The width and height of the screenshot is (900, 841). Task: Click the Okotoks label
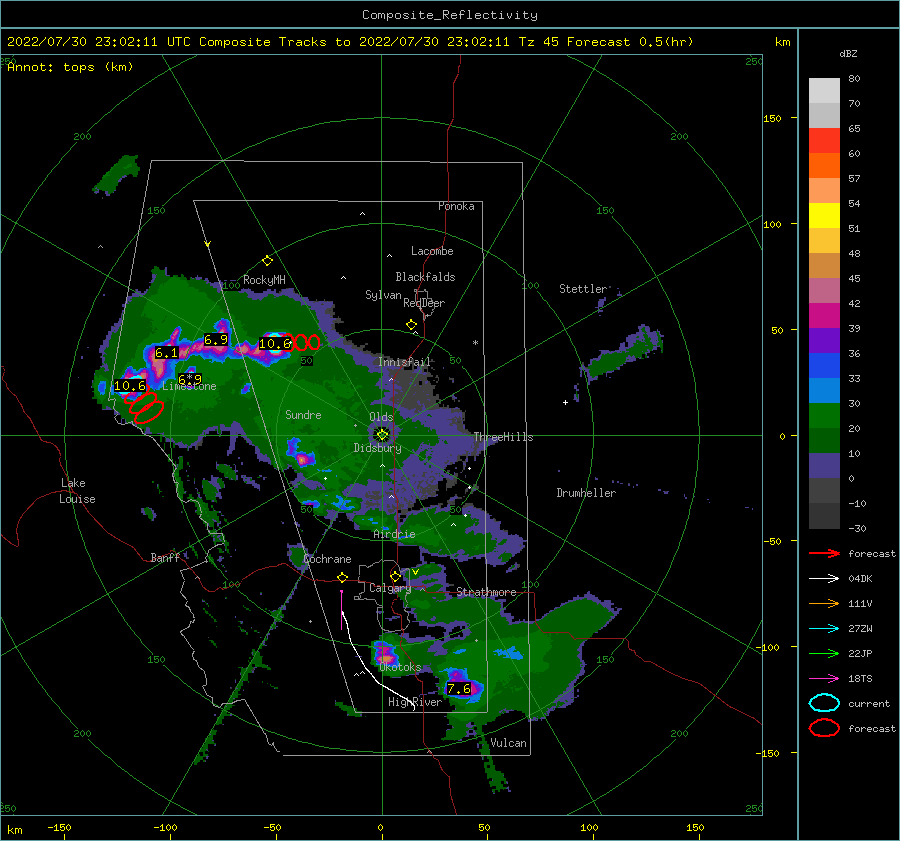(x=400, y=667)
